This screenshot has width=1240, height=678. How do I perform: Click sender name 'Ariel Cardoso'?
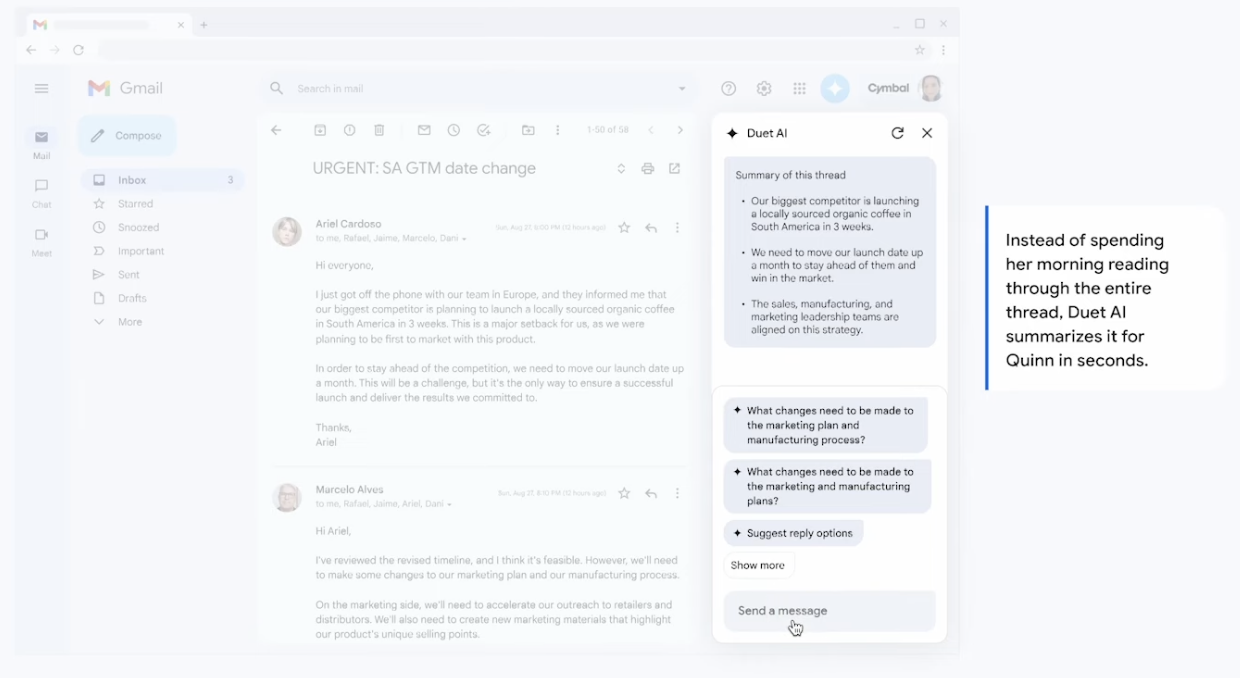click(348, 224)
